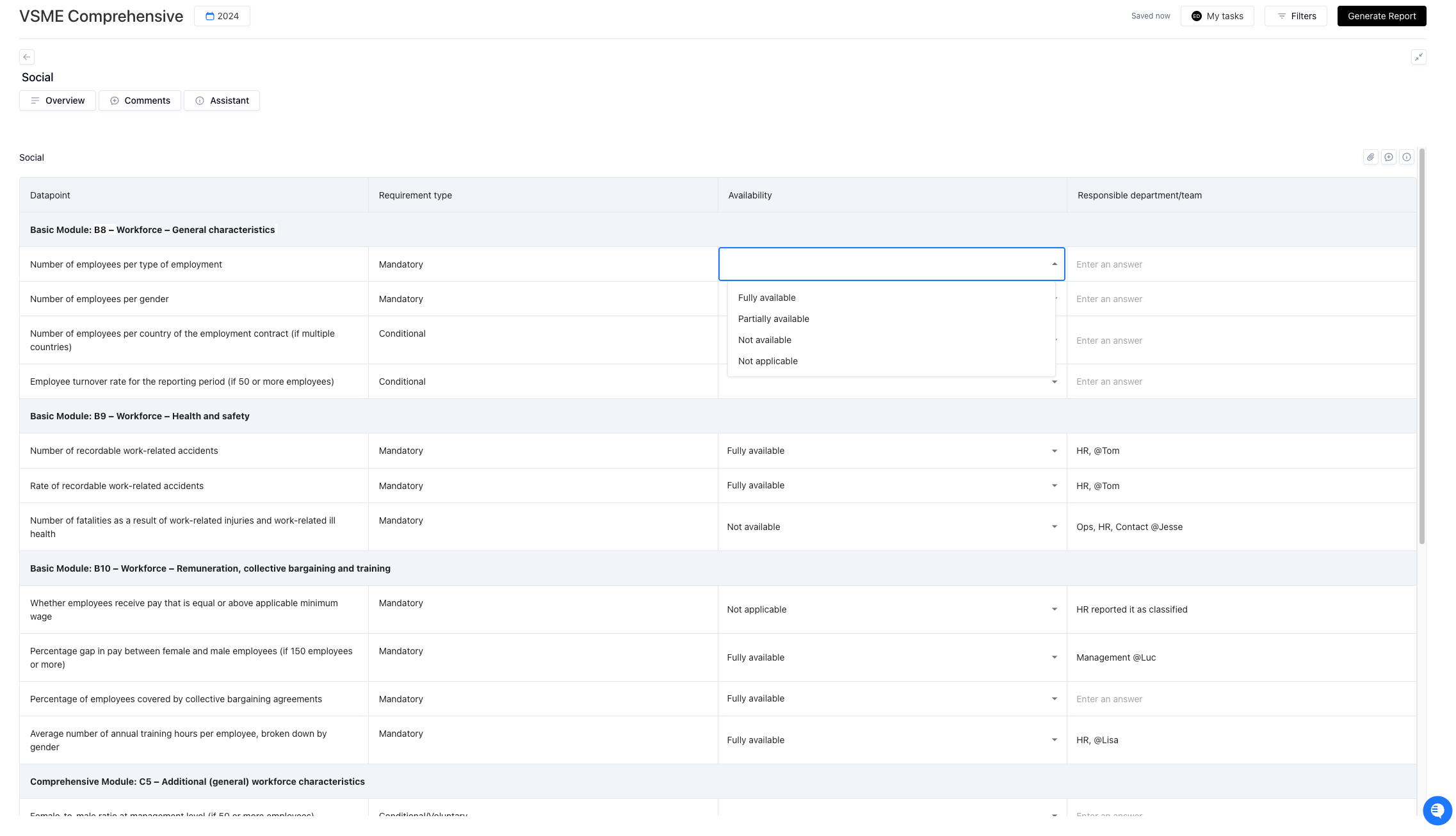The image size is (1456, 836).
Task: Open the chat support bubble
Action: pyautogui.click(x=1437, y=810)
